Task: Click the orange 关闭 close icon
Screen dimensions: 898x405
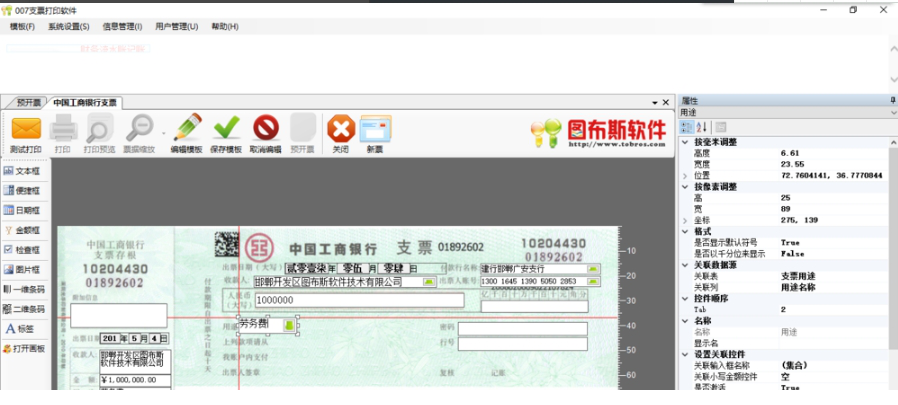Action: pos(341,128)
